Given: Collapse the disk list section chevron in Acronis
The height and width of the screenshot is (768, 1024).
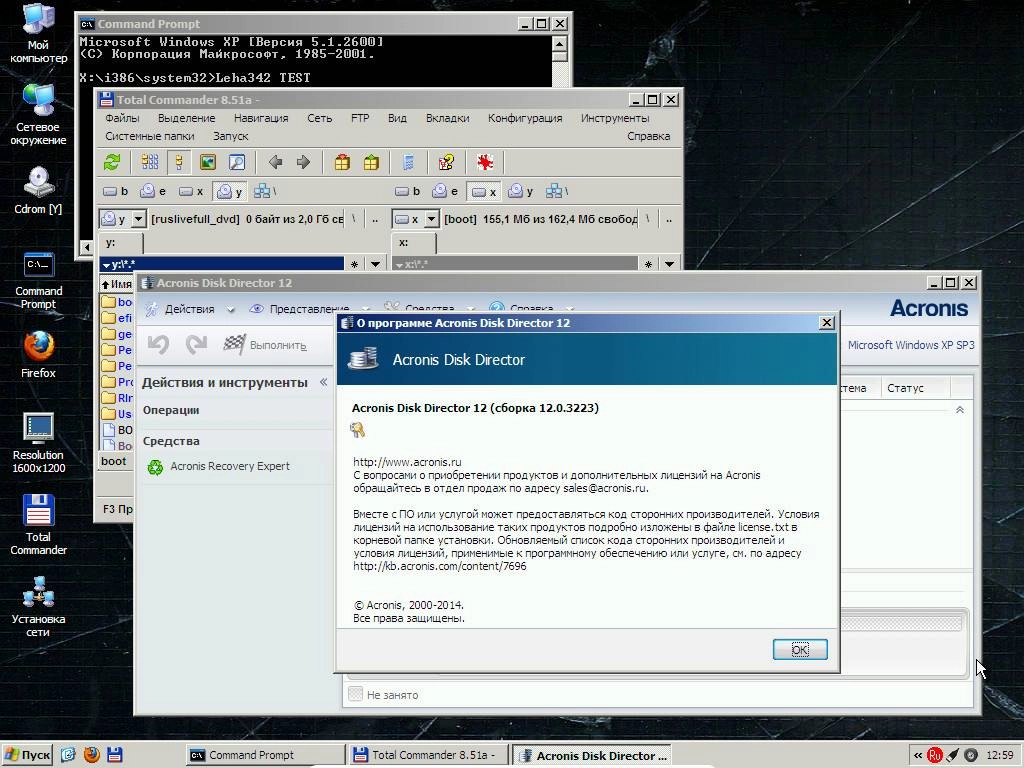Looking at the screenshot, I should click(x=959, y=410).
